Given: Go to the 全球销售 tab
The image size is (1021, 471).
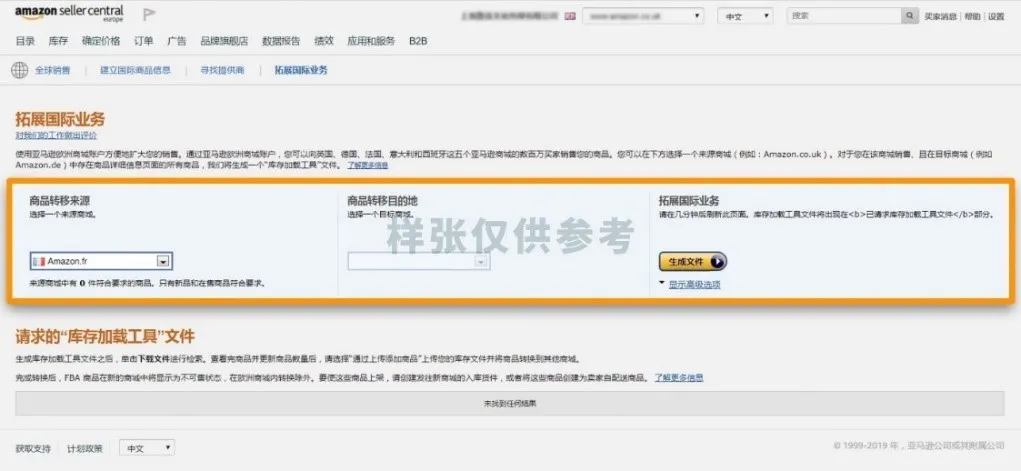Looking at the screenshot, I should click(53, 70).
